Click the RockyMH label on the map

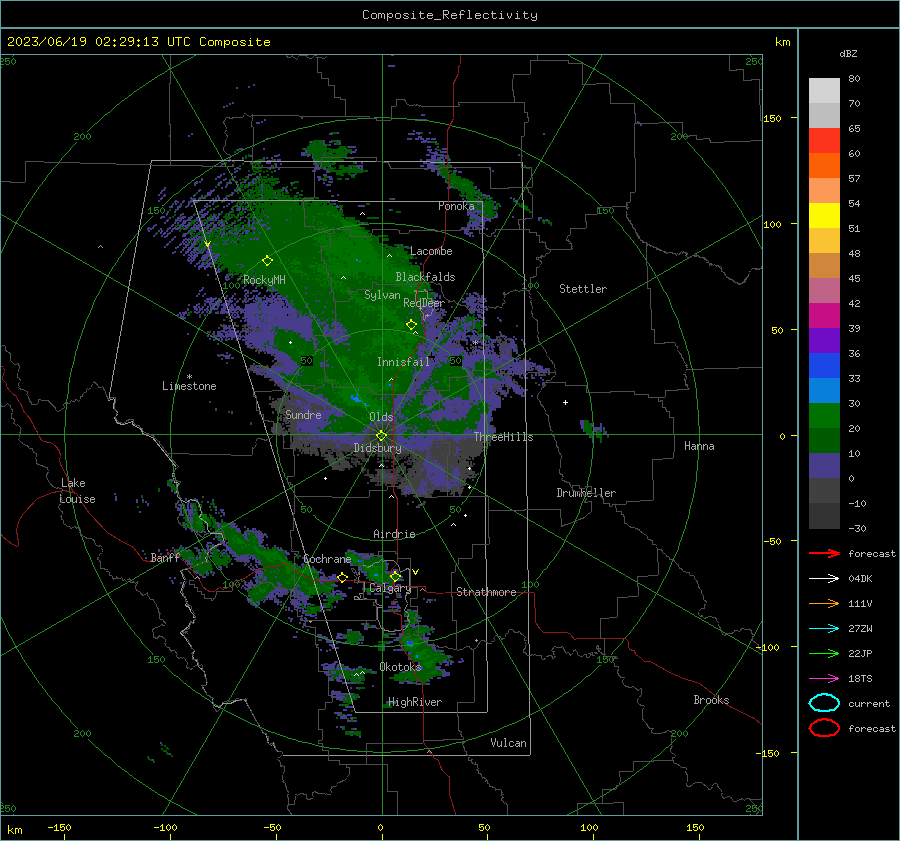(x=264, y=280)
